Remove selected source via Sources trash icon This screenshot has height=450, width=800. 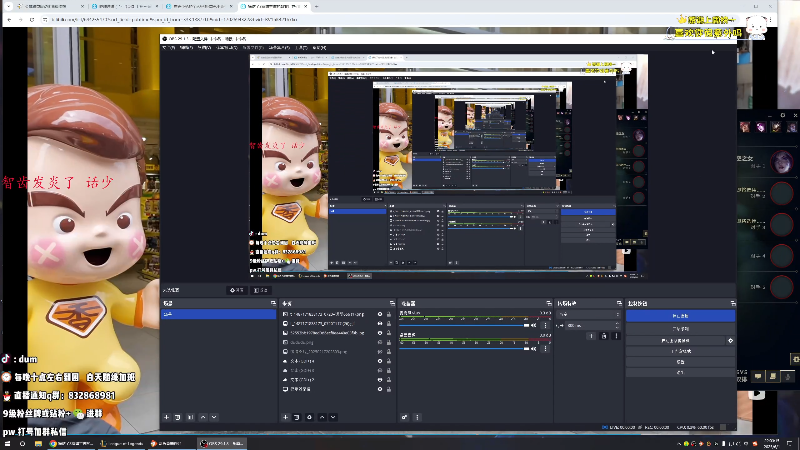coord(296,417)
